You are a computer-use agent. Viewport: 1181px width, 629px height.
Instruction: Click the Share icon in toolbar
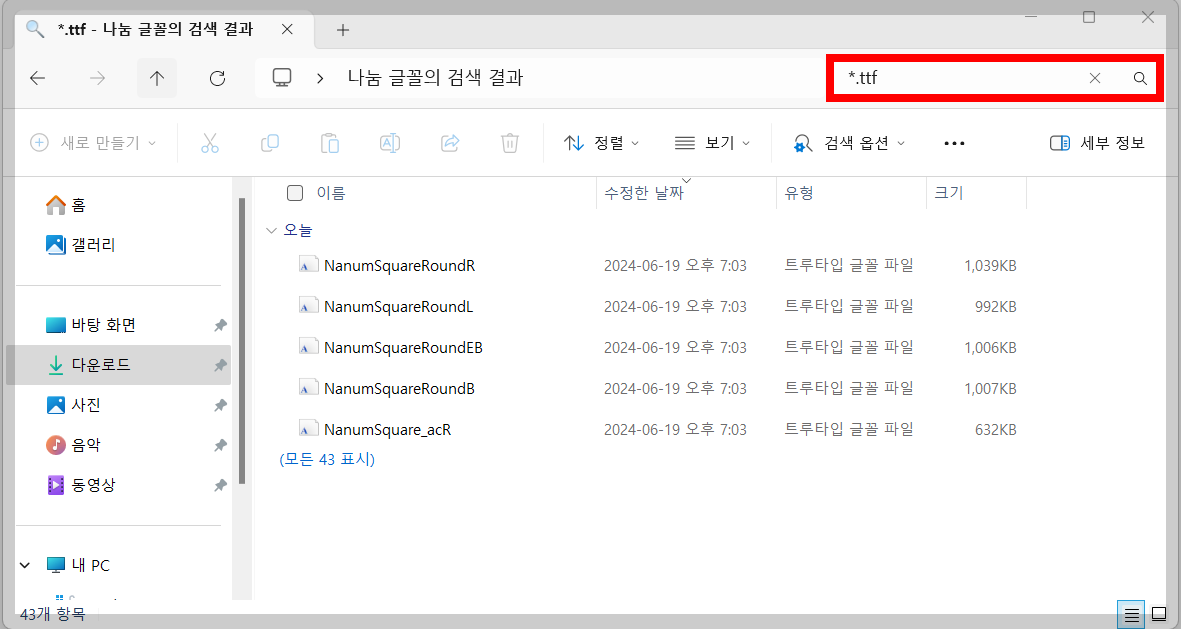pos(449,142)
